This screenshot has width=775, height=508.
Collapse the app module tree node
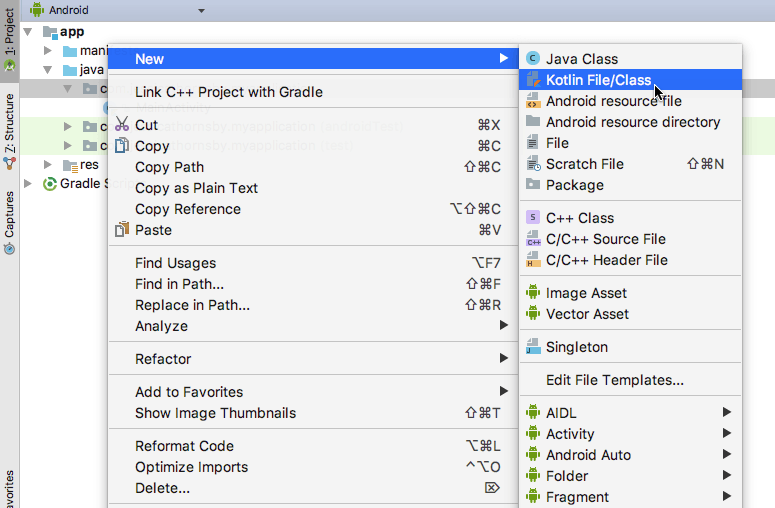[28, 32]
